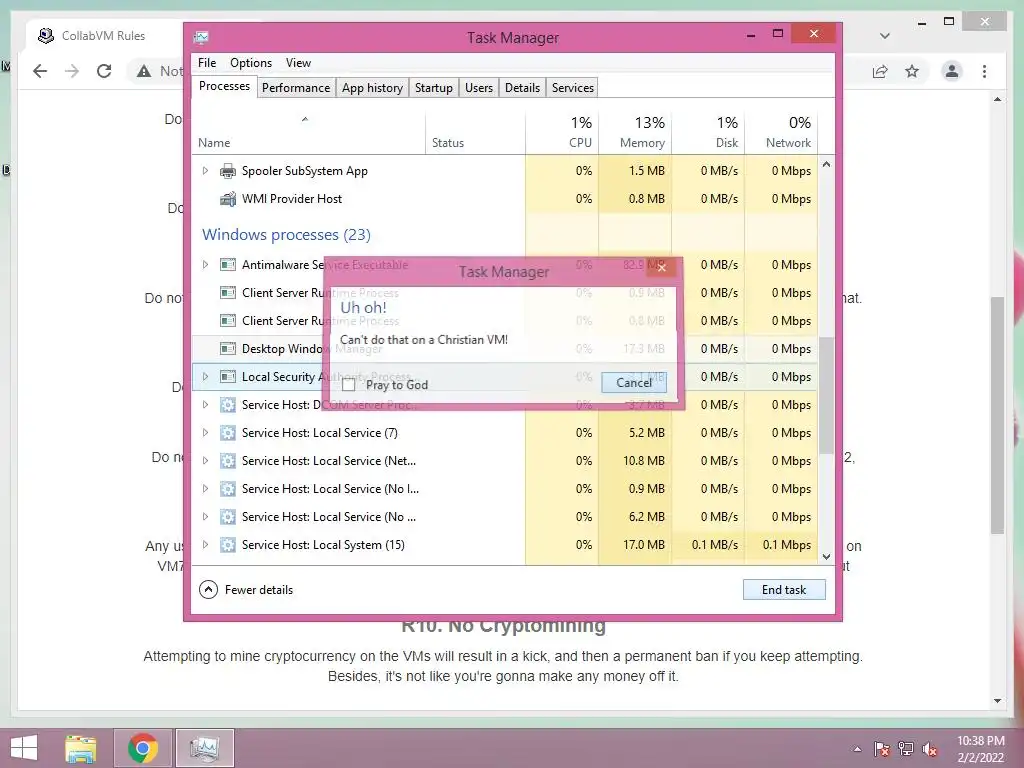Expand Service Host: DCOM Server row
This screenshot has height=768, width=1024.
205,405
